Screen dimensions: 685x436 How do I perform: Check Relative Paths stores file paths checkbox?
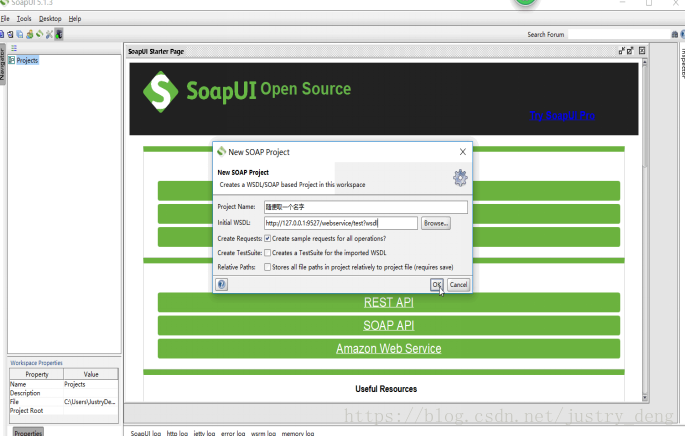click(267, 267)
